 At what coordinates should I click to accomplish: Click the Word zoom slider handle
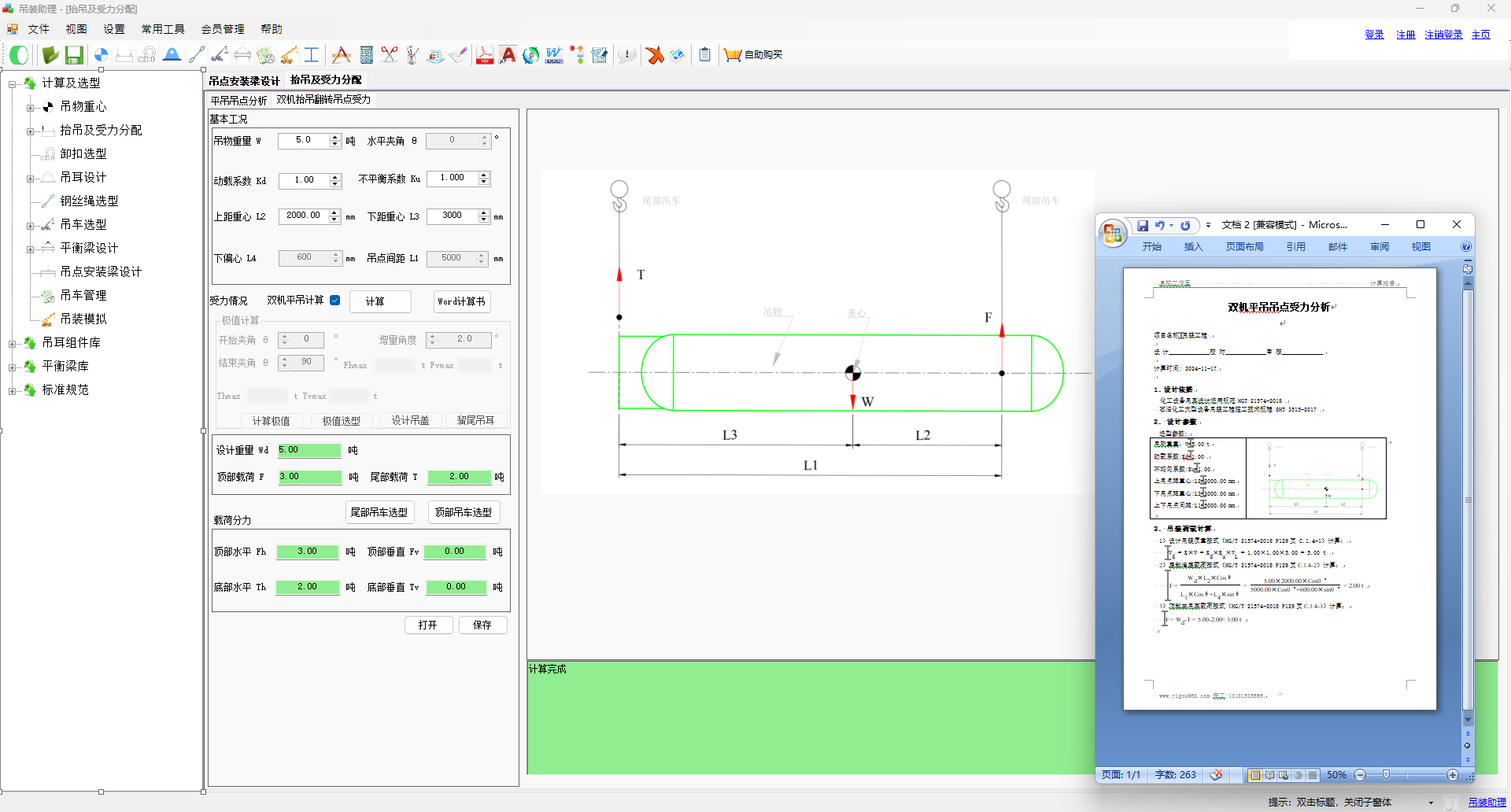point(1386,775)
